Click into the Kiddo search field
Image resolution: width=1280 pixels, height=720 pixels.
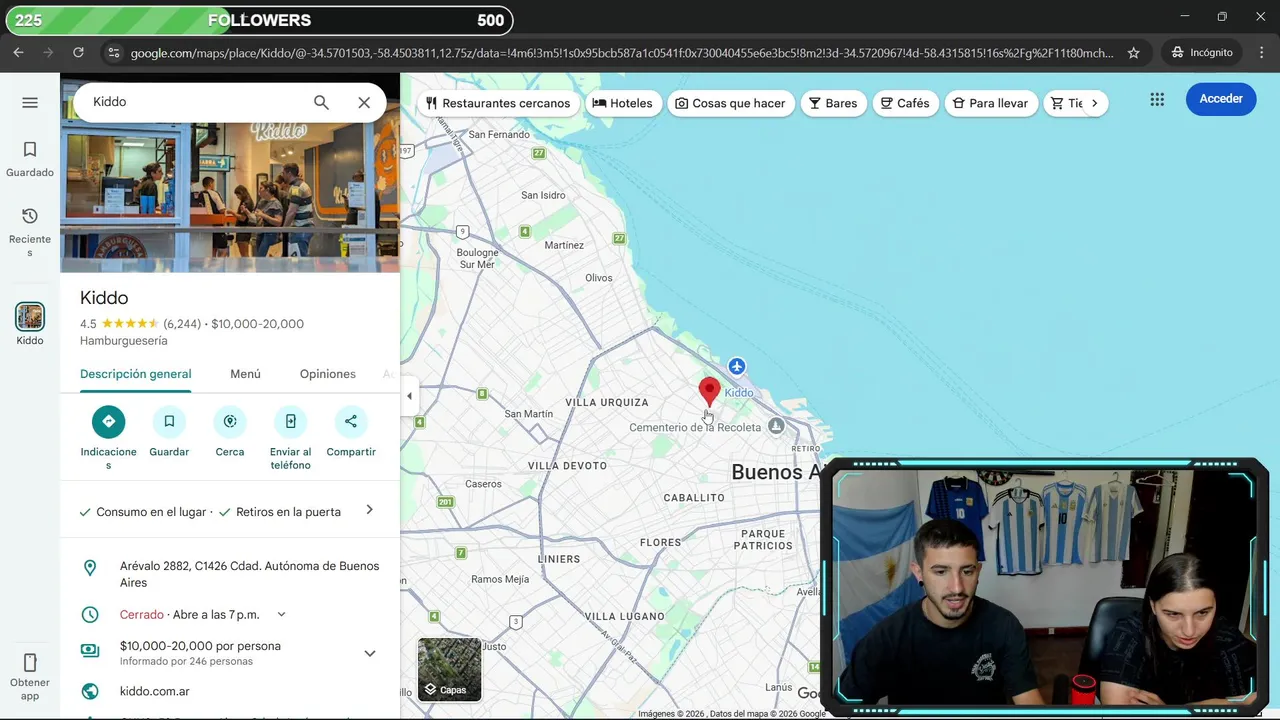click(195, 102)
